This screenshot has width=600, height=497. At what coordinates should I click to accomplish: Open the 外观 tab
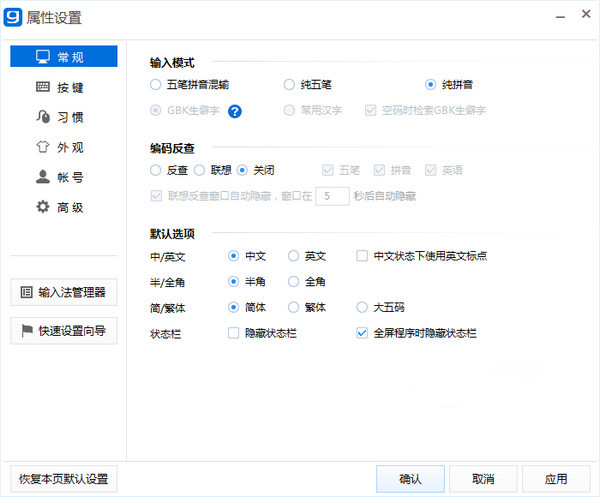pos(64,147)
